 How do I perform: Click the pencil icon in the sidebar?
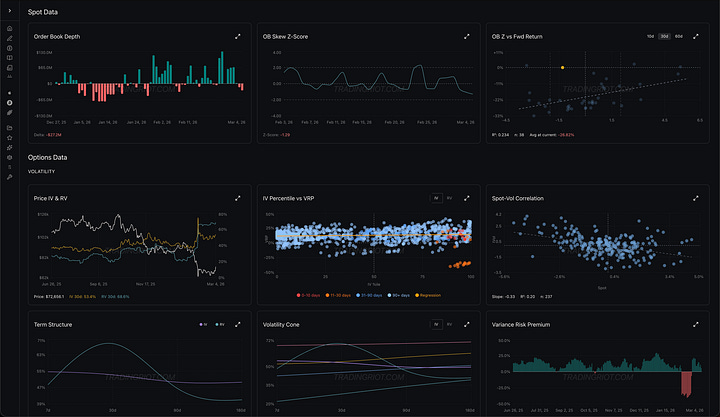[x=10, y=39]
